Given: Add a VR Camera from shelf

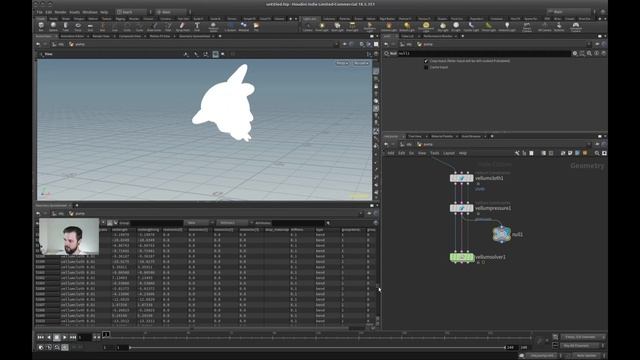Looking at the screenshot, I should [x=544, y=27].
